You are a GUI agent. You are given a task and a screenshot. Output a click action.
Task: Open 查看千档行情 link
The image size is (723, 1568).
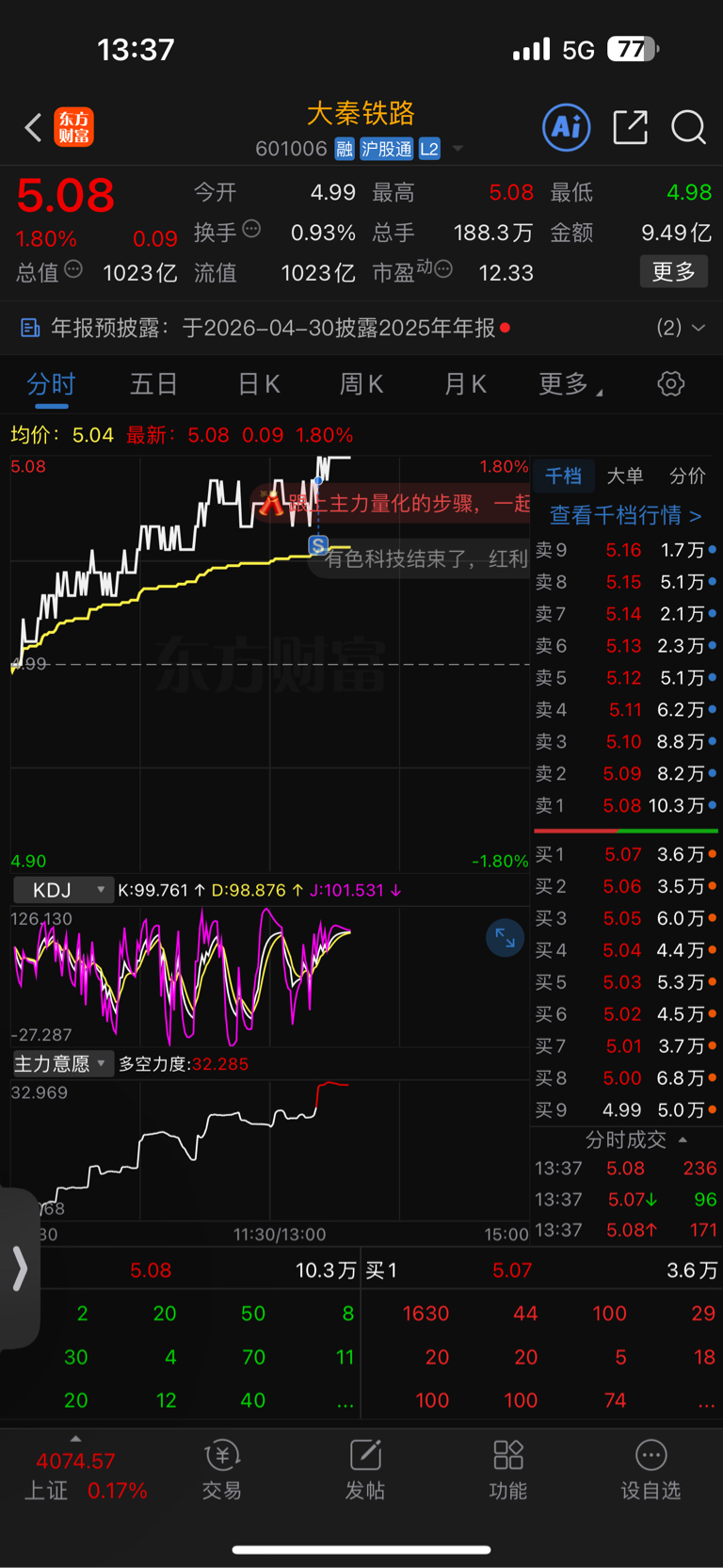pos(625,515)
